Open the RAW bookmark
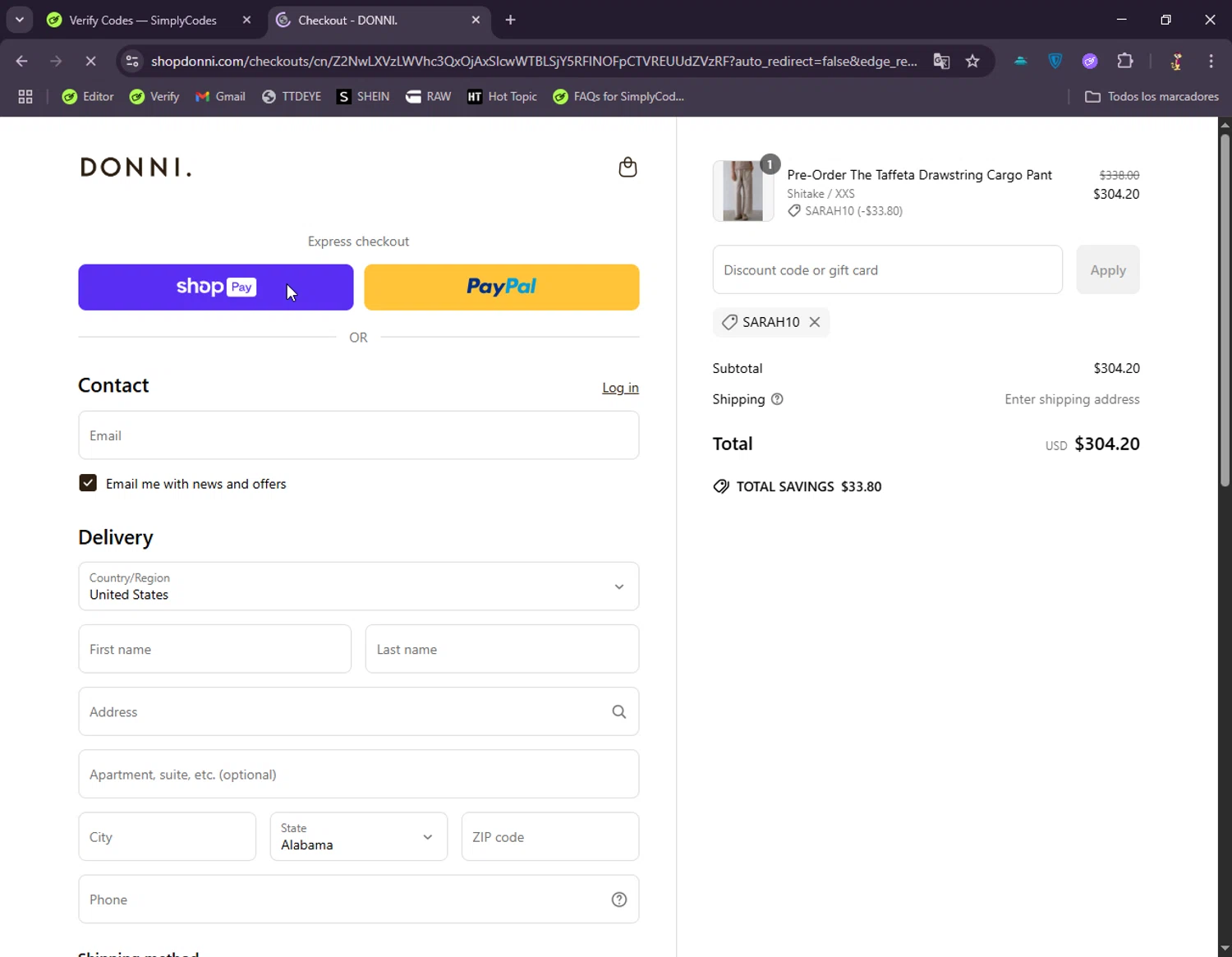The width and height of the screenshot is (1232, 957). point(428,97)
